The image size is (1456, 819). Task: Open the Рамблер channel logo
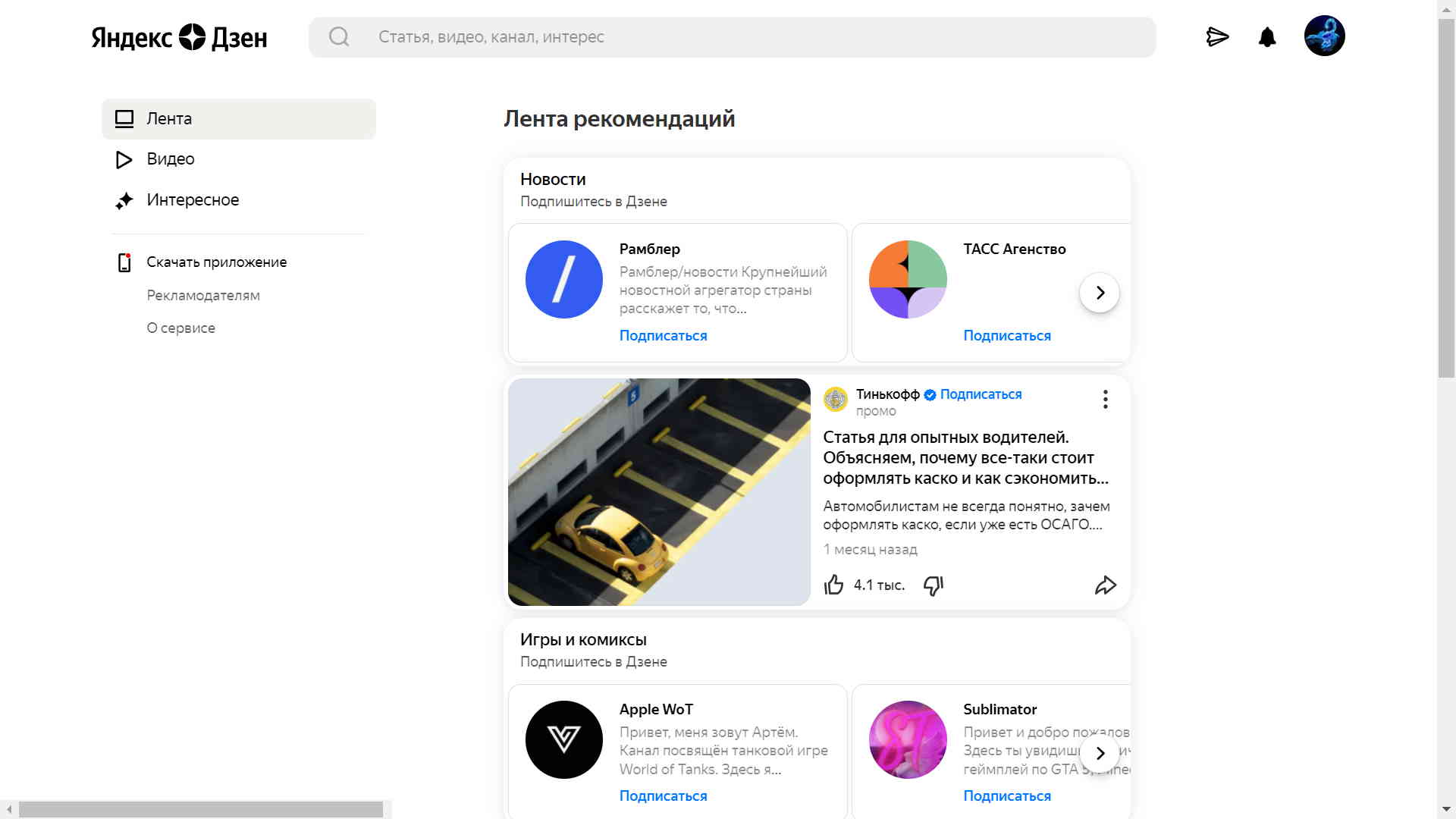click(563, 279)
